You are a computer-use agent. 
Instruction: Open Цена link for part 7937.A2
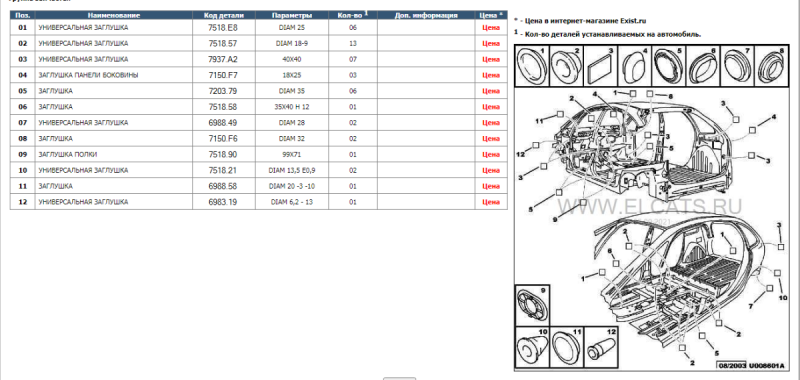pyautogui.click(x=491, y=59)
